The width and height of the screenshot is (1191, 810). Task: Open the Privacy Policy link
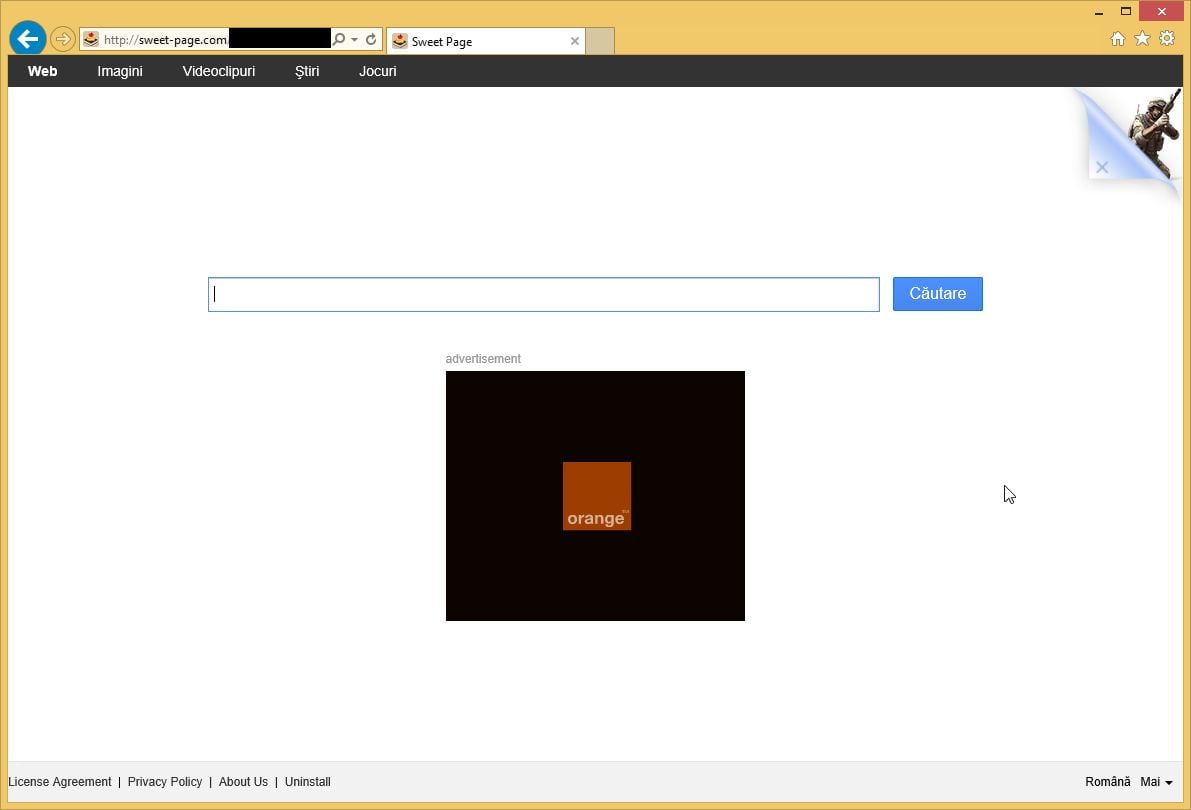165,782
